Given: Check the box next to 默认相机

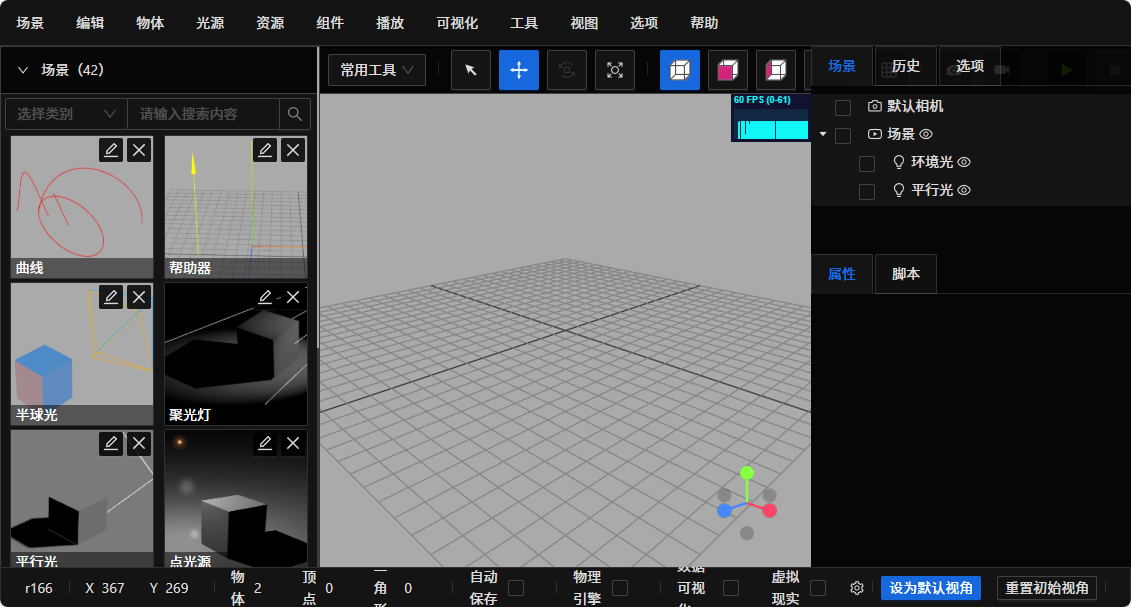Looking at the screenshot, I should pyautogui.click(x=843, y=107).
